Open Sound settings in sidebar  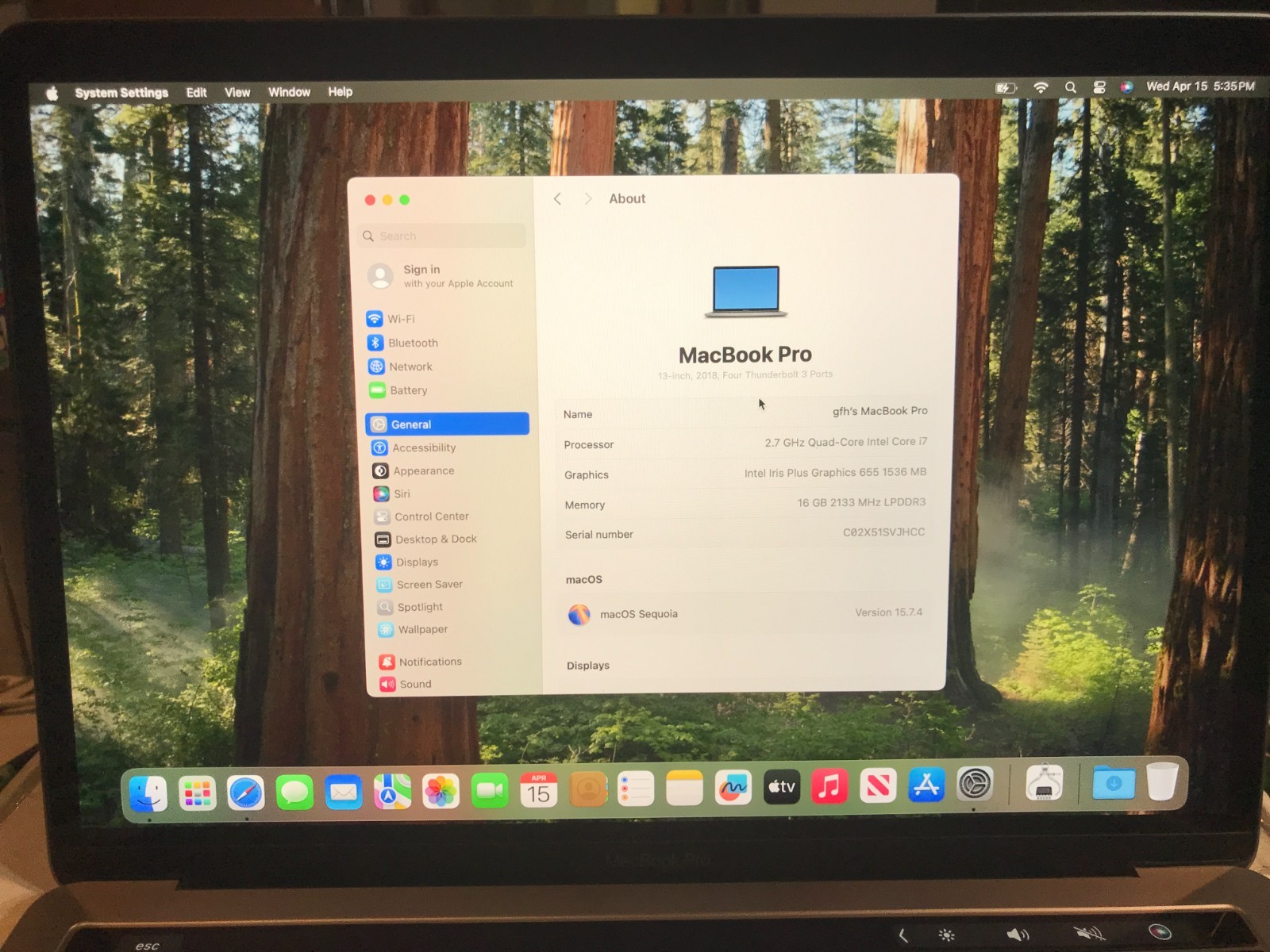[406, 684]
